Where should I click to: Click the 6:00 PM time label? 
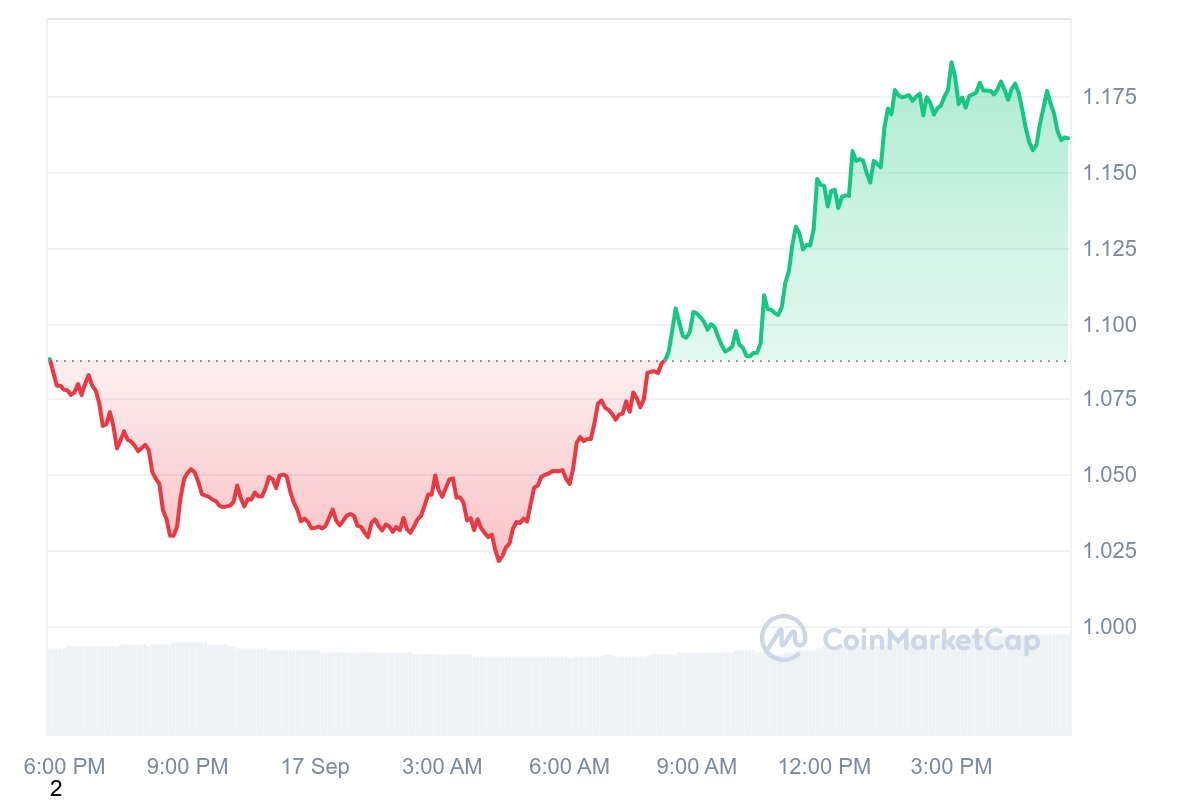pyautogui.click(x=64, y=767)
